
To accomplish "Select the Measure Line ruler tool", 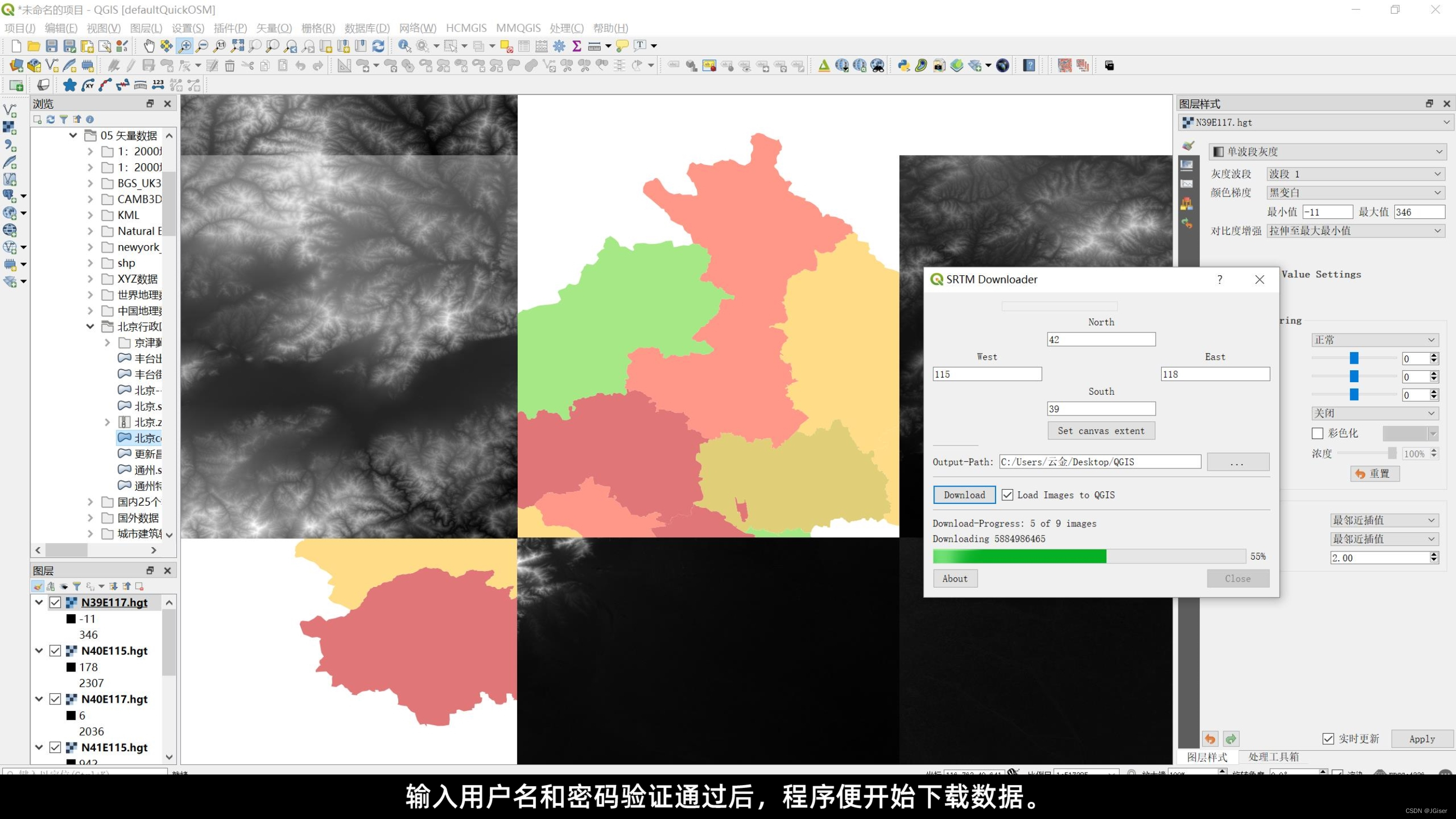I will tap(594, 46).
